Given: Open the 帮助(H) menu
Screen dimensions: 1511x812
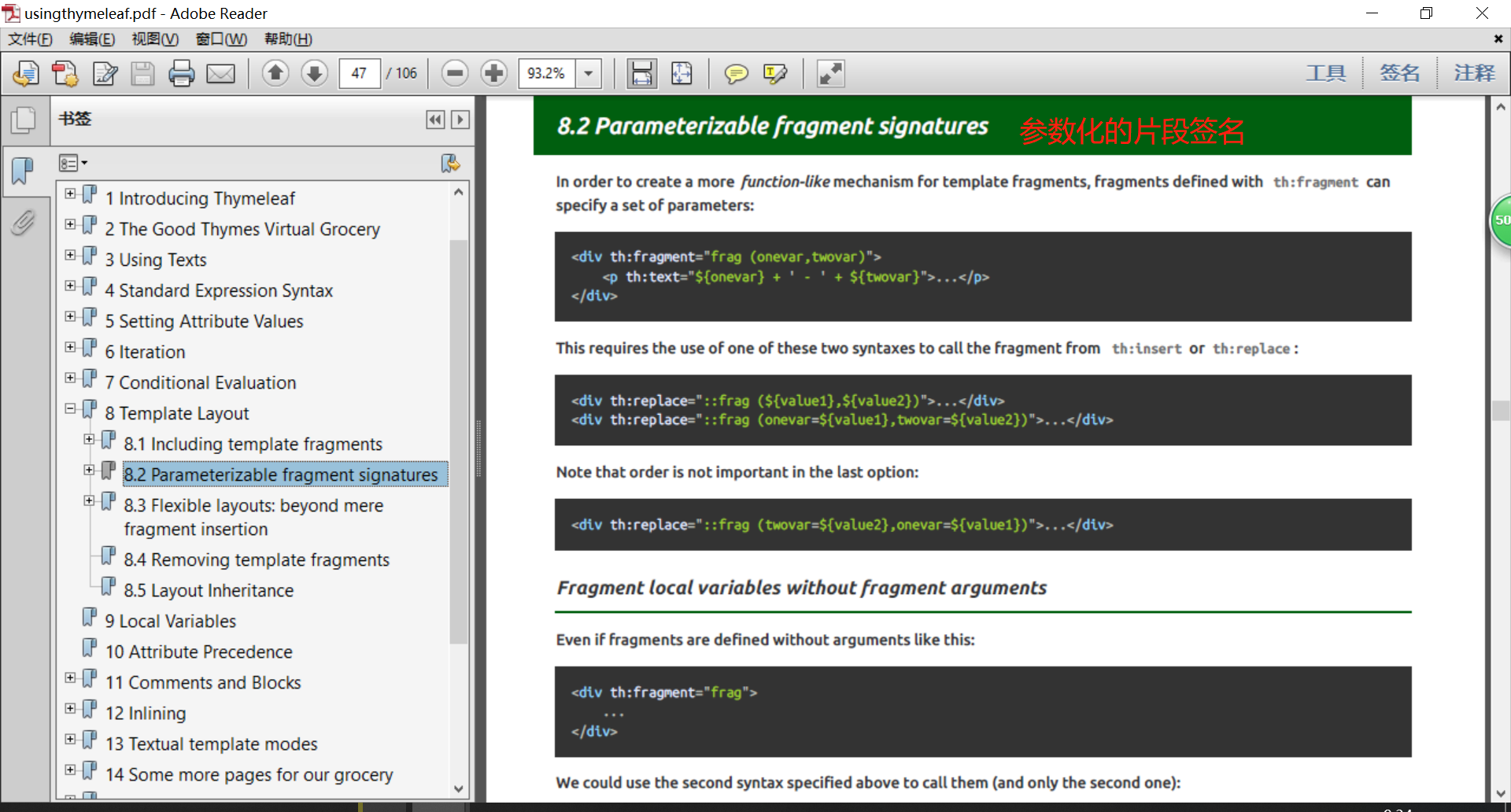Looking at the screenshot, I should (x=288, y=39).
